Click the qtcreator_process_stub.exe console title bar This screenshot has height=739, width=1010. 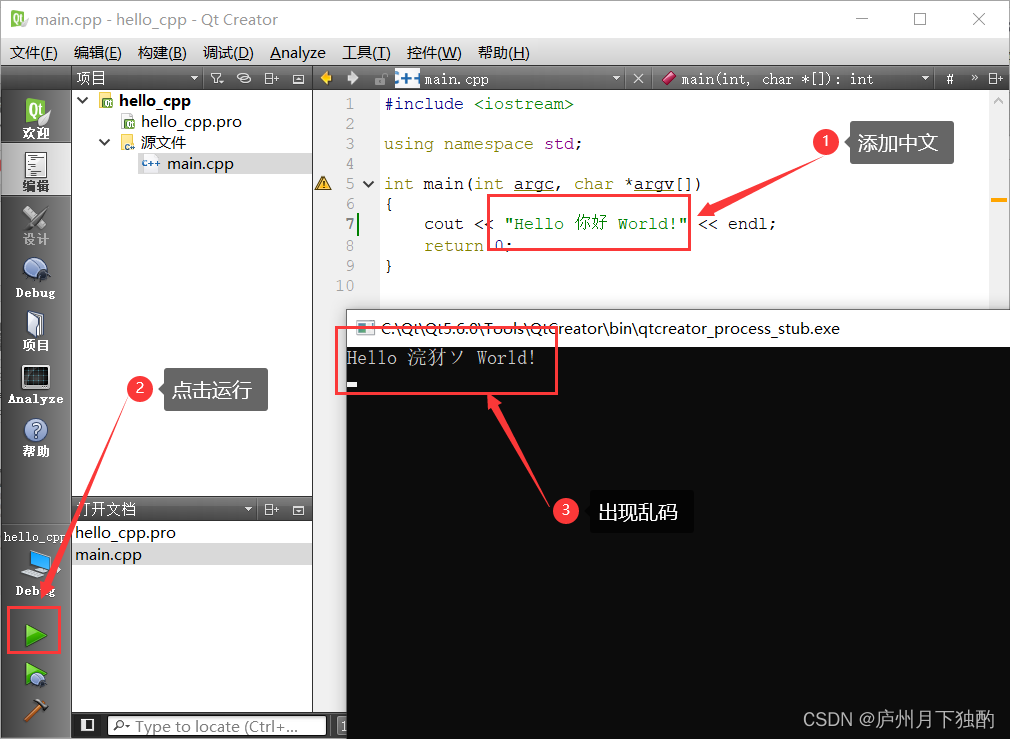point(678,329)
